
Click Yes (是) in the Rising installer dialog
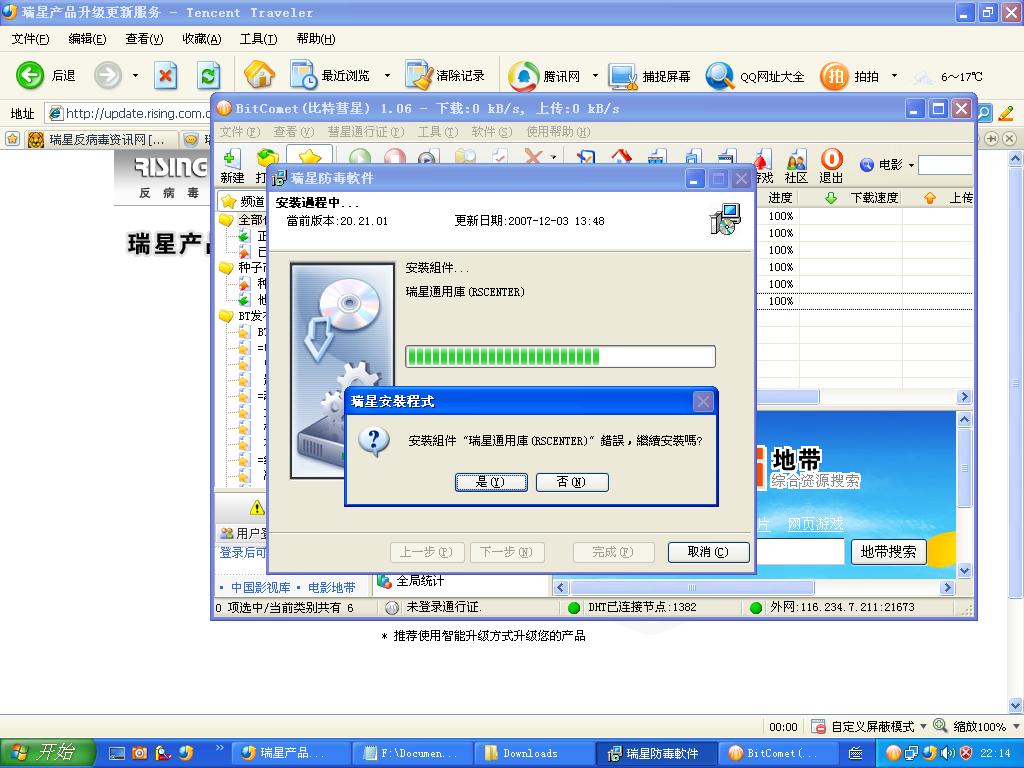pos(491,482)
